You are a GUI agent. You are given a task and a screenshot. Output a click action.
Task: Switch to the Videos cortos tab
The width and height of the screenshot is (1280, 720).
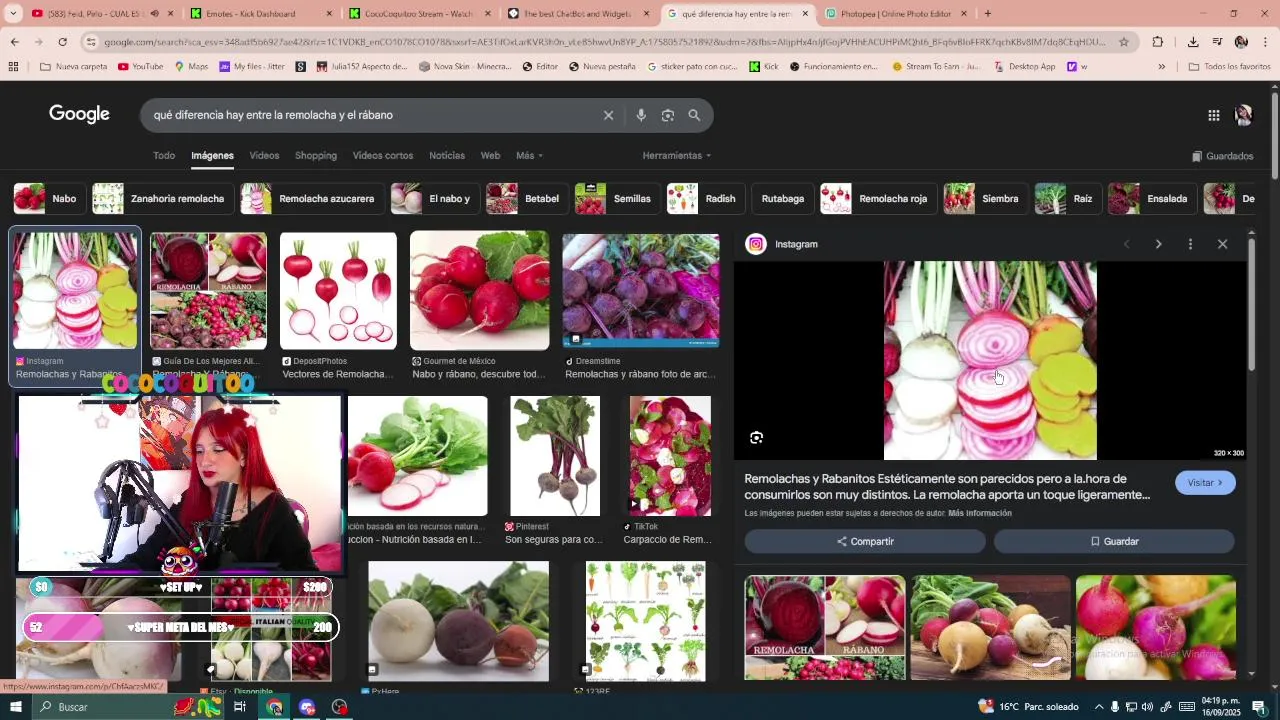click(x=382, y=156)
